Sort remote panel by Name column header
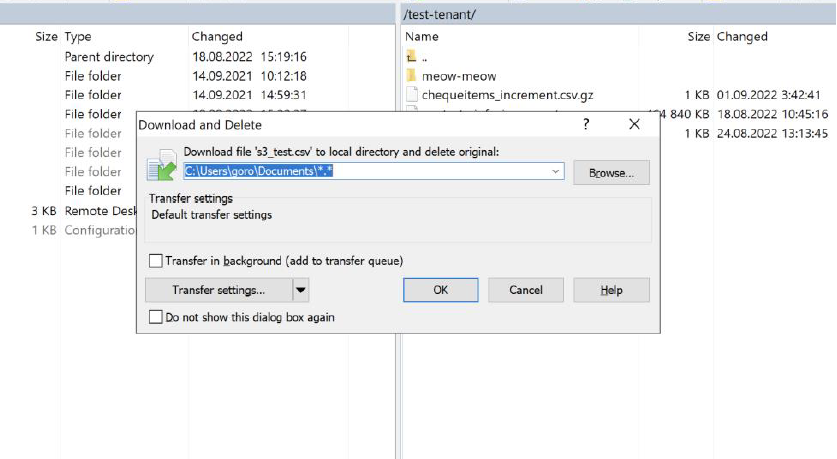 pos(423,37)
